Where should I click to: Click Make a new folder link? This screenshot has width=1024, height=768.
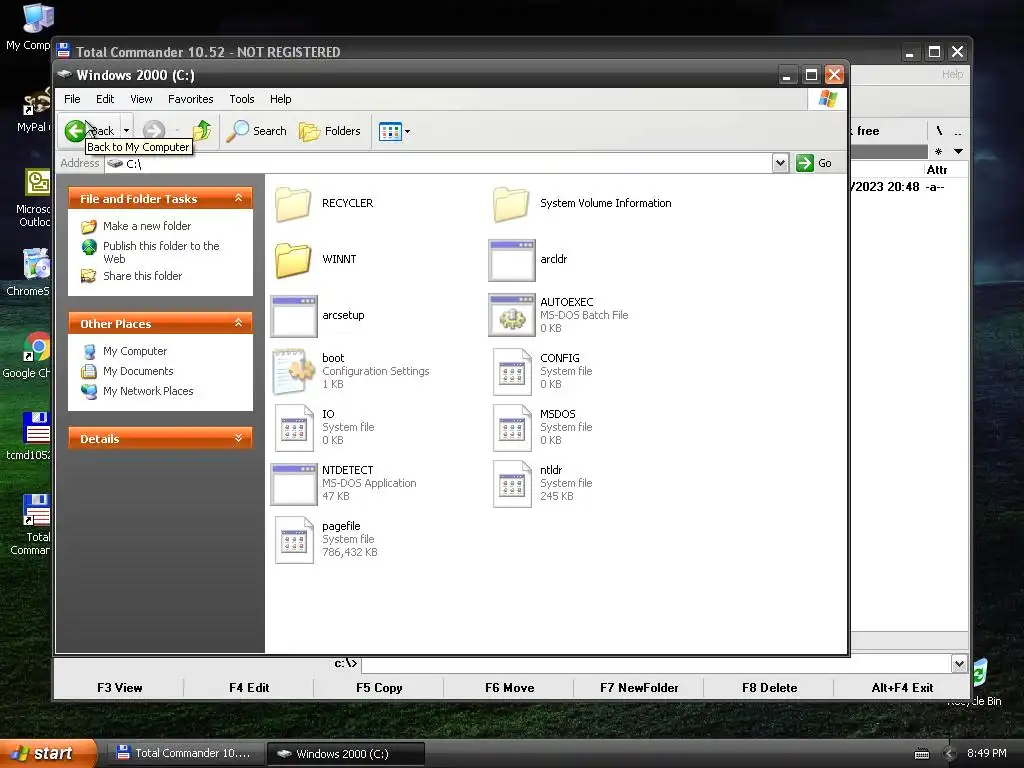coord(147,226)
